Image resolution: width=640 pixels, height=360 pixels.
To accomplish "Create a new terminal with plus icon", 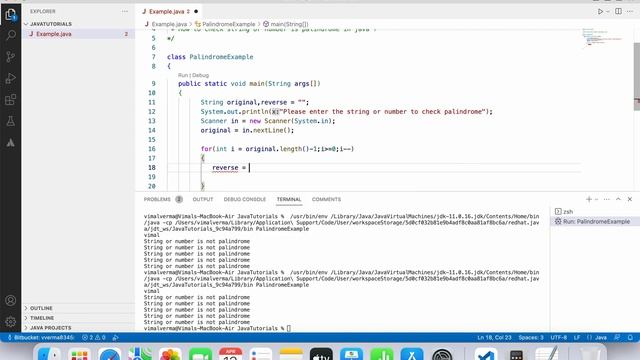I will 589,199.
